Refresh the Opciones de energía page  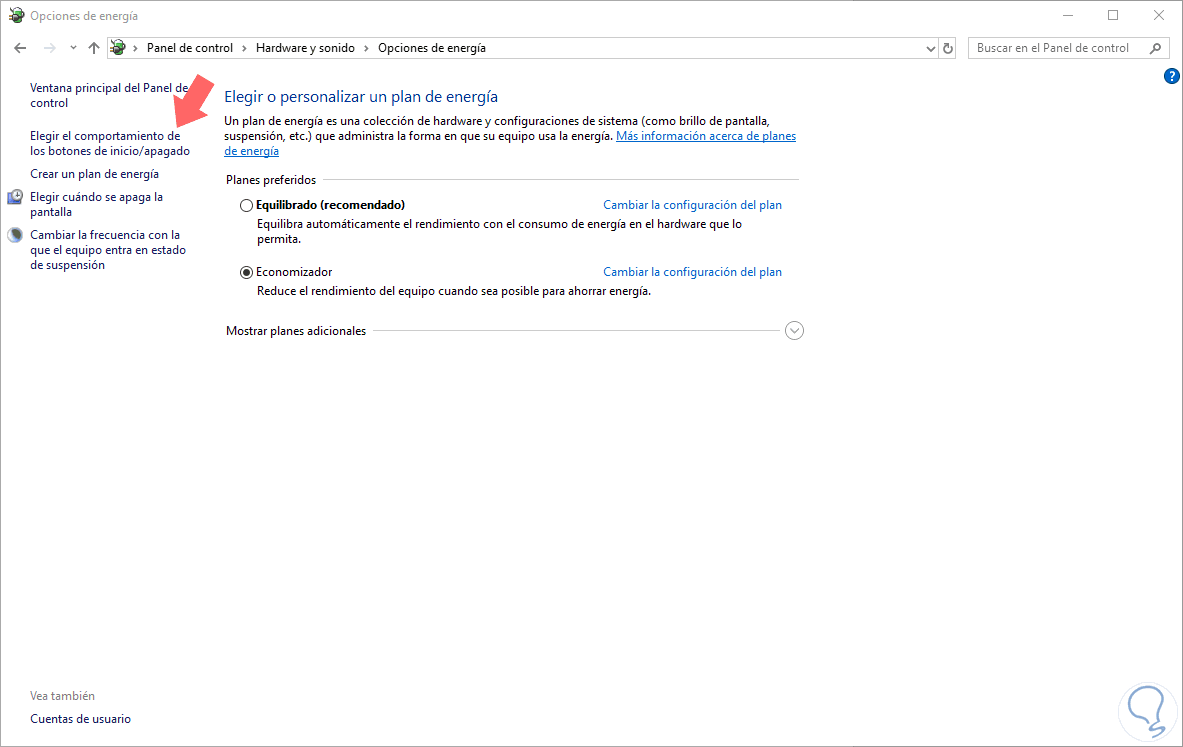(948, 48)
